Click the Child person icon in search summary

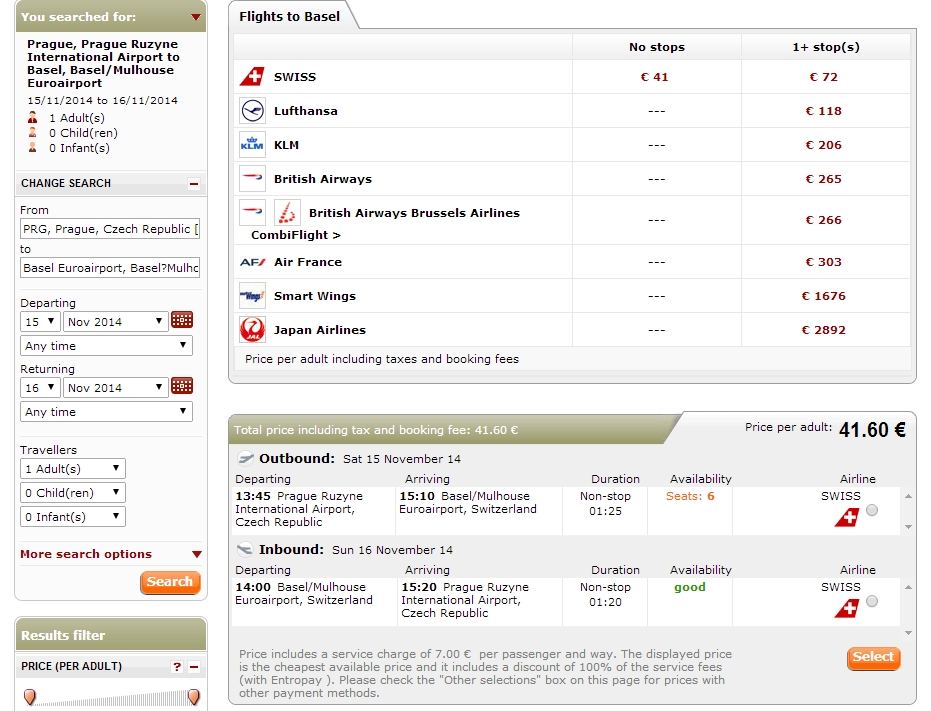pyautogui.click(x=33, y=132)
